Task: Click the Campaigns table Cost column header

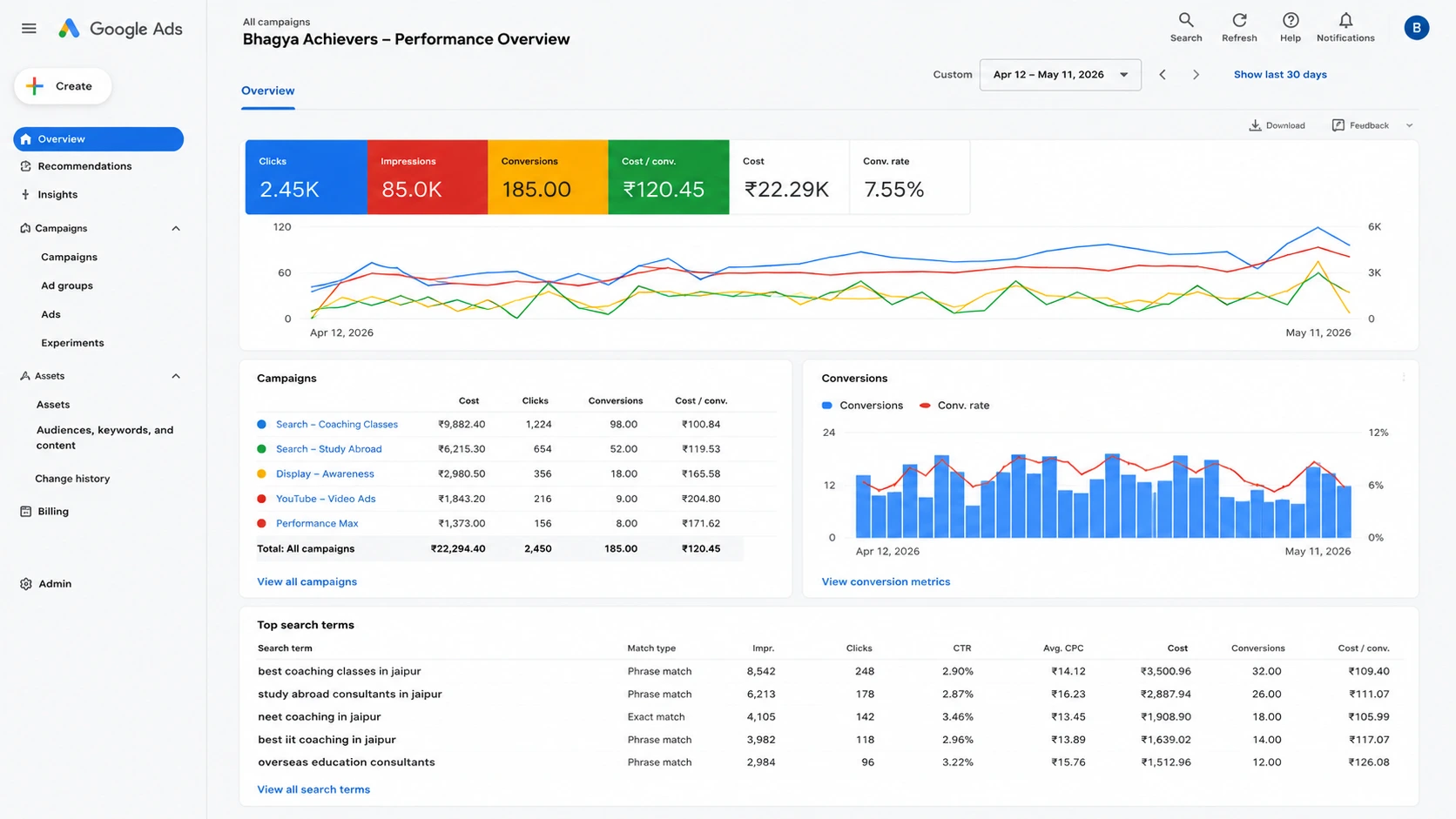Action: [x=468, y=401]
